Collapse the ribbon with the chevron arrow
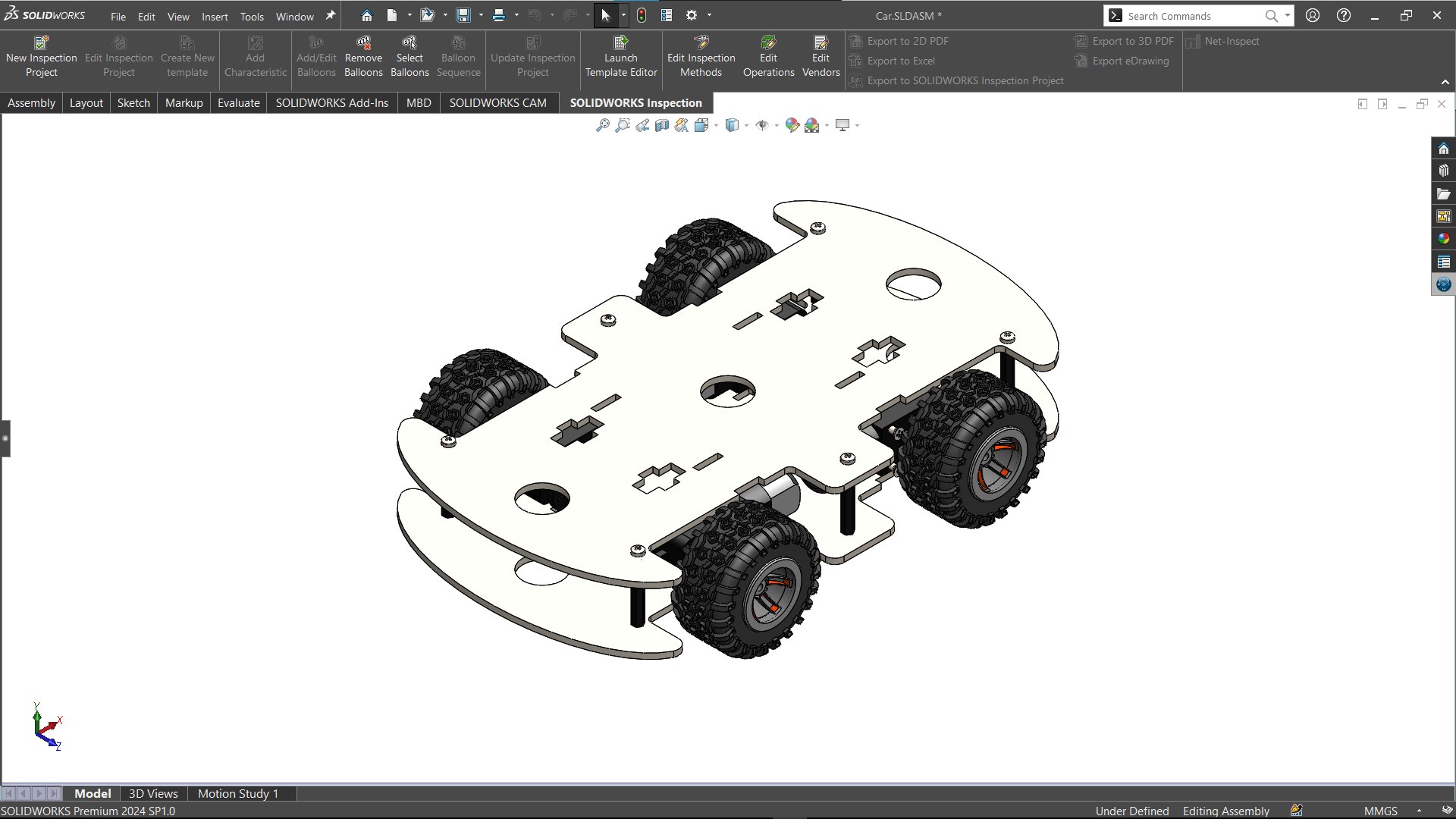The image size is (1456, 819). tap(1445, 82)
